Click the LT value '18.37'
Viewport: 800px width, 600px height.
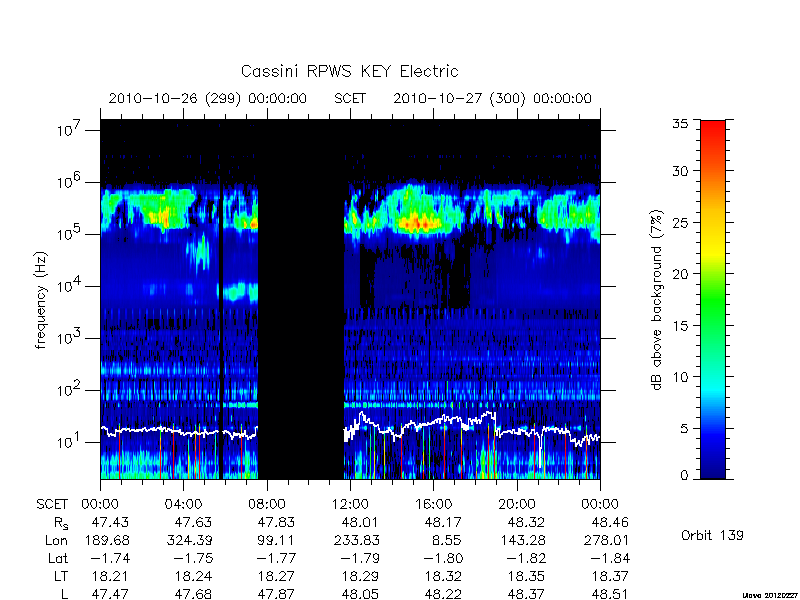point(609,577)
